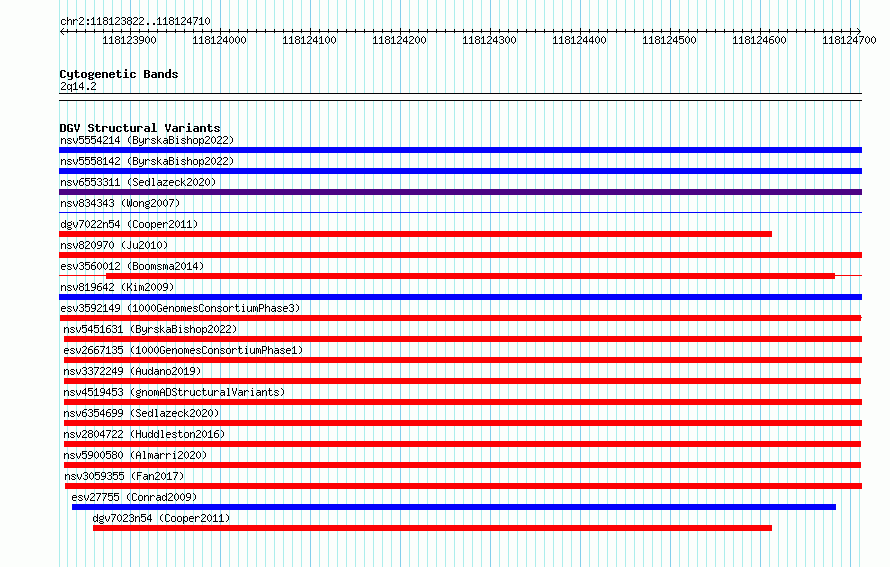Click ruler position 118124300
This screenshot has width=890, height=567.
[489, 40]
